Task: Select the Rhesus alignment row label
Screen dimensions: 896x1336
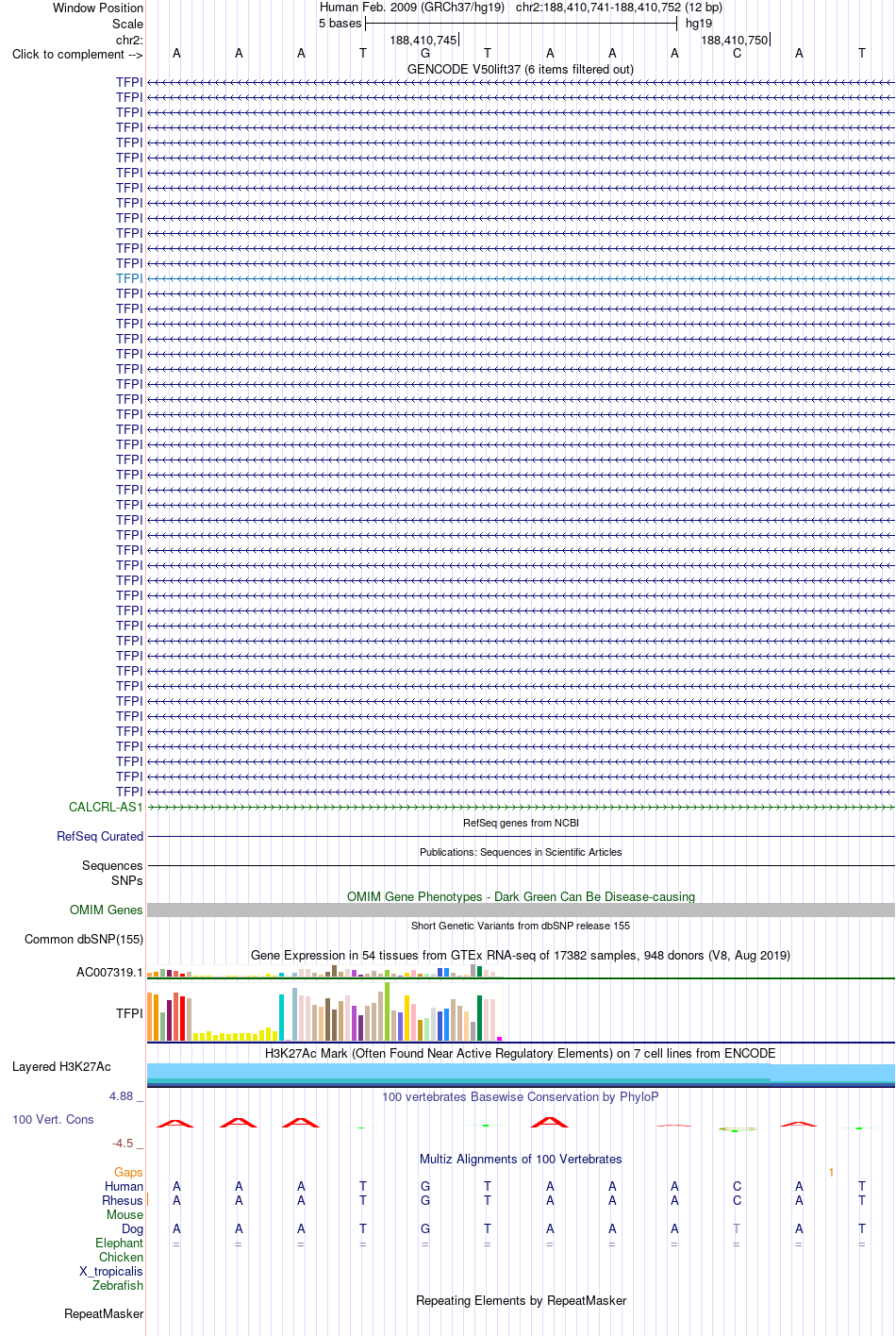Action: click(123, 1200)
